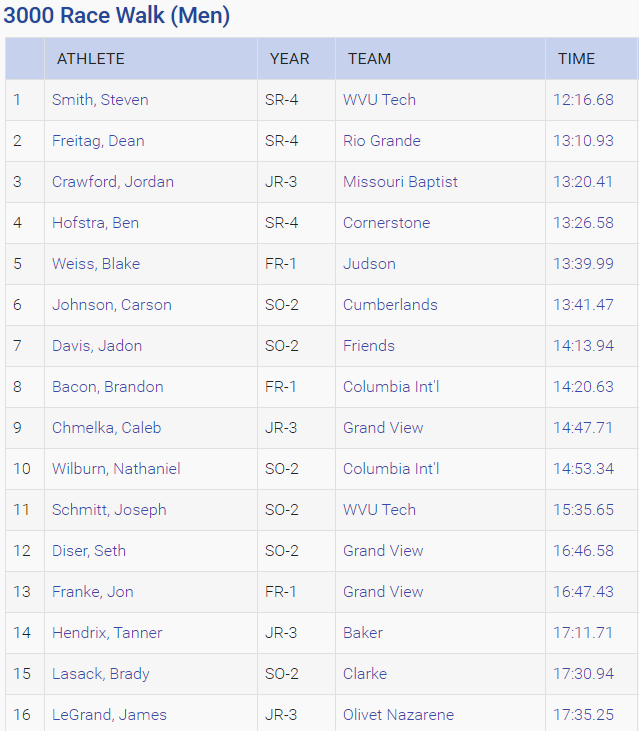The height and width of the screenshot is (731, 639).
Task: Click the WVU Tech team link in row 1
Action: (x=379, y=100)
